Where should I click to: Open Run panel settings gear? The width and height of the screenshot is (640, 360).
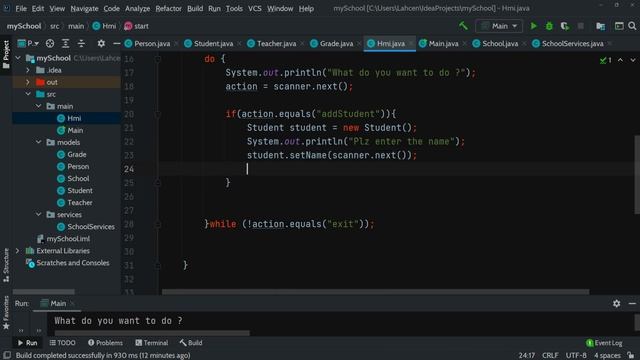(616, 303)
